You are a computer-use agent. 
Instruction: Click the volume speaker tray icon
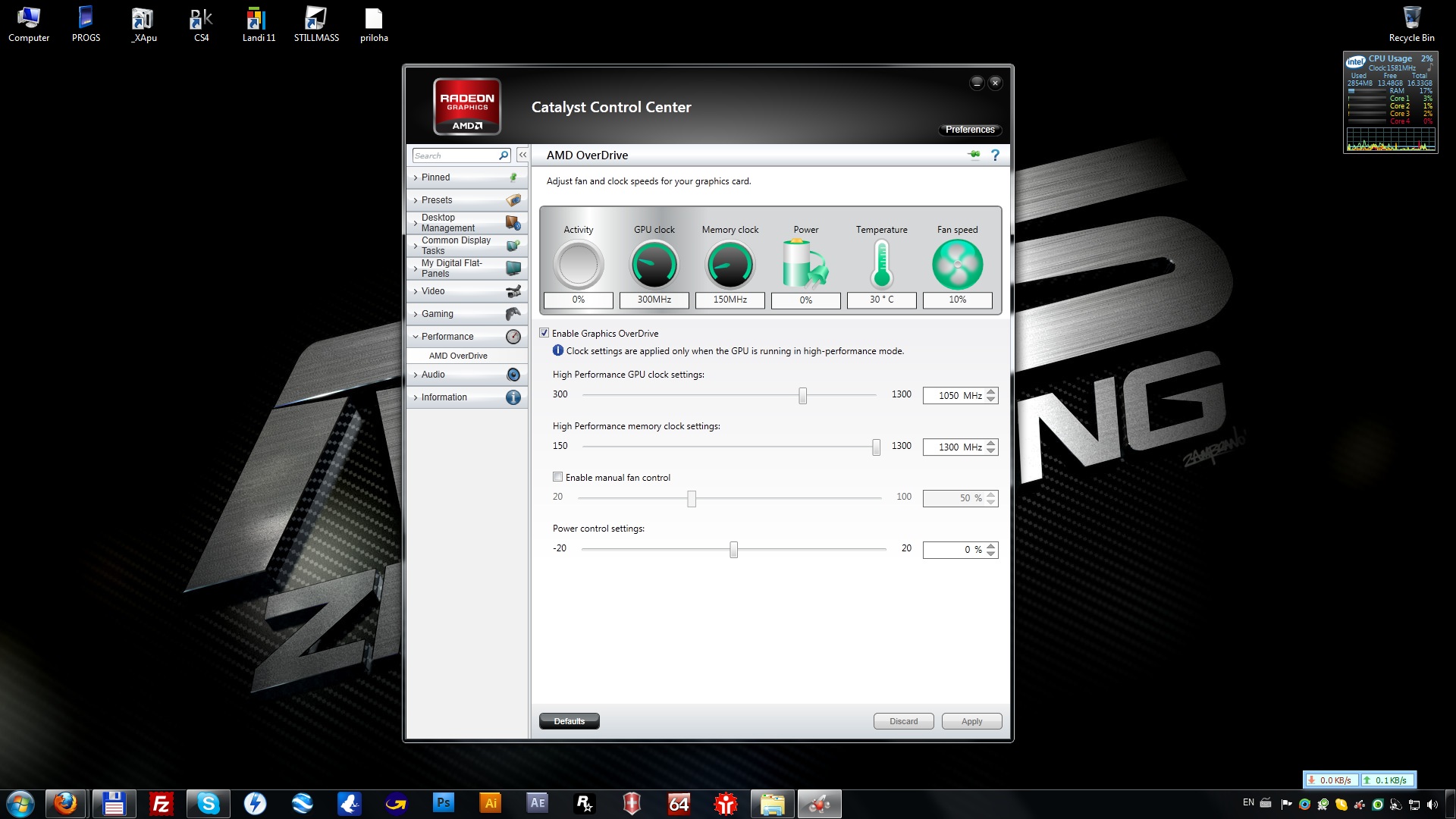tap(1432, 804)
